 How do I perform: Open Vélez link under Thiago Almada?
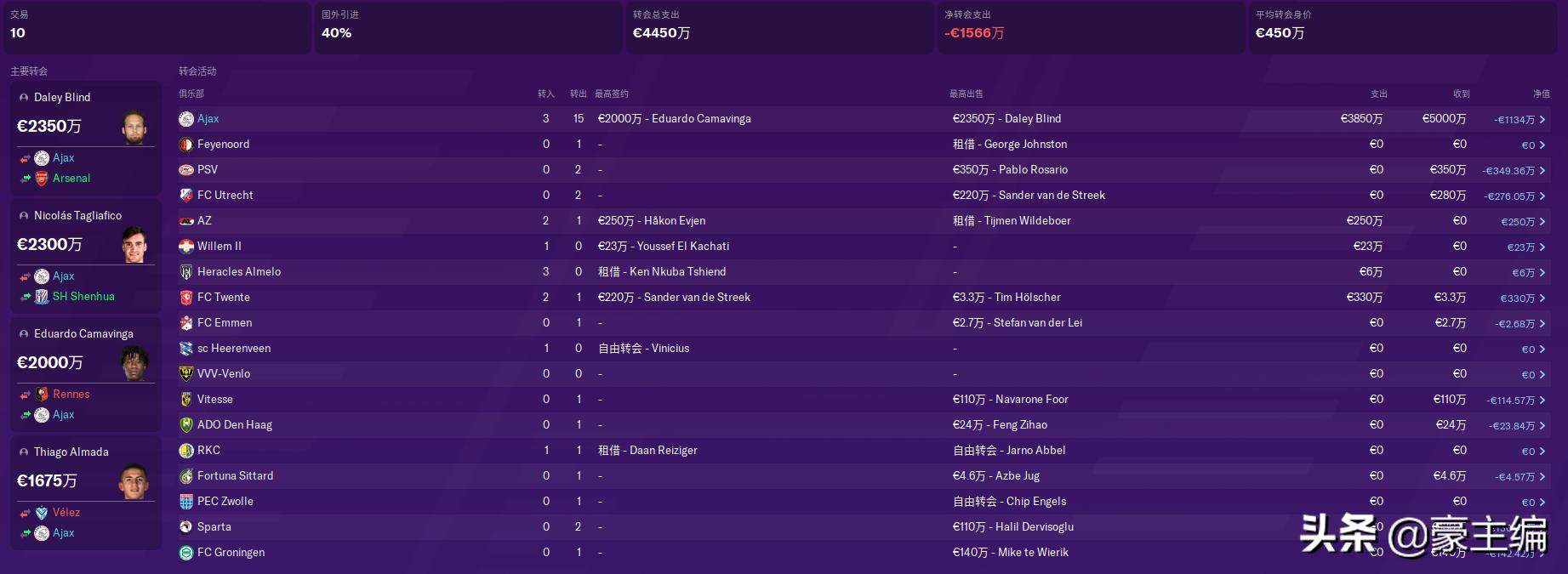tap(66, 513)
